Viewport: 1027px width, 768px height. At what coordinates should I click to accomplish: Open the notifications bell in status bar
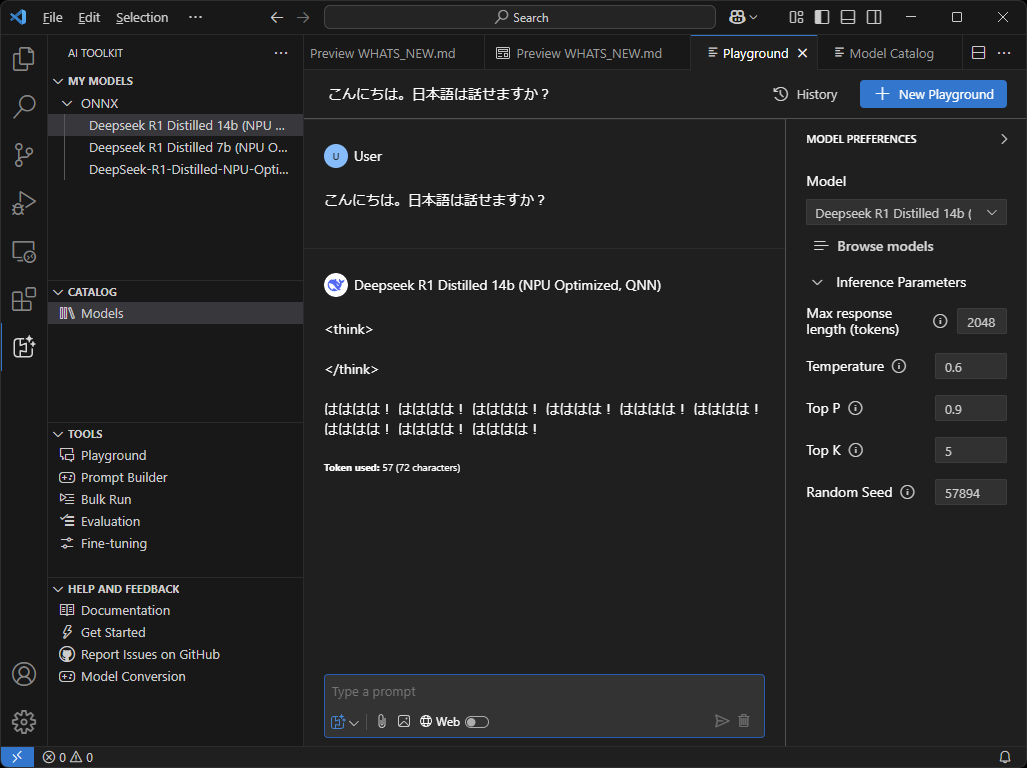[x=1004, y=758]
